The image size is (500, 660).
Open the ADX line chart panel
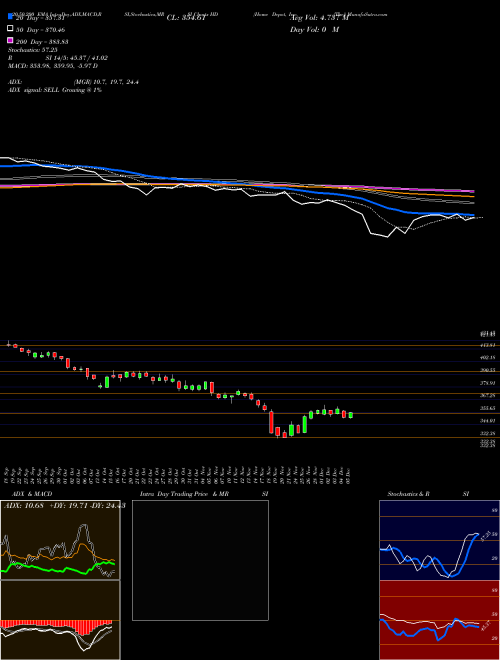click(60, 540)
